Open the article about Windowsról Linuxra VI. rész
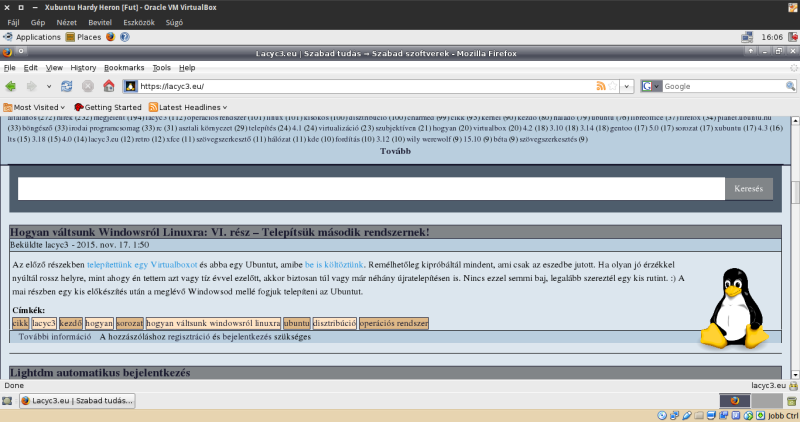Screen dimensions: 800x422 pos(220,232)
